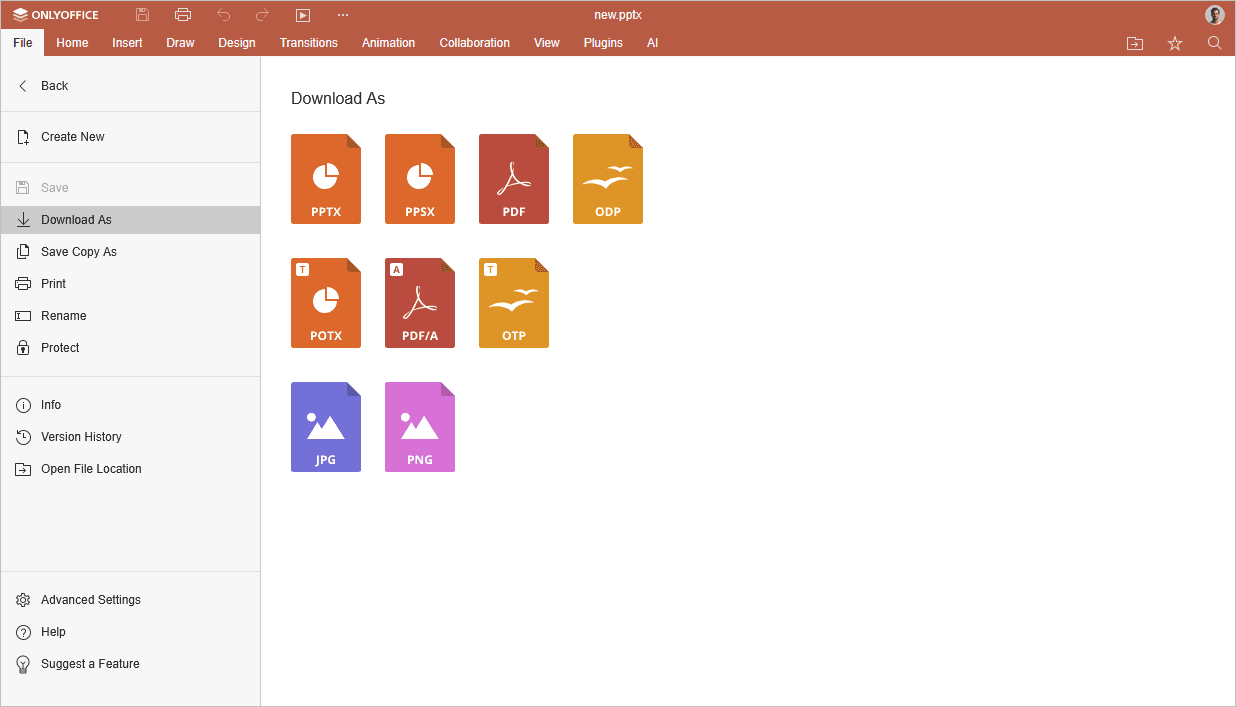Screen dimensions: 1236x707
Task: Open the search magnifier icon
Action: (1214, 43)
